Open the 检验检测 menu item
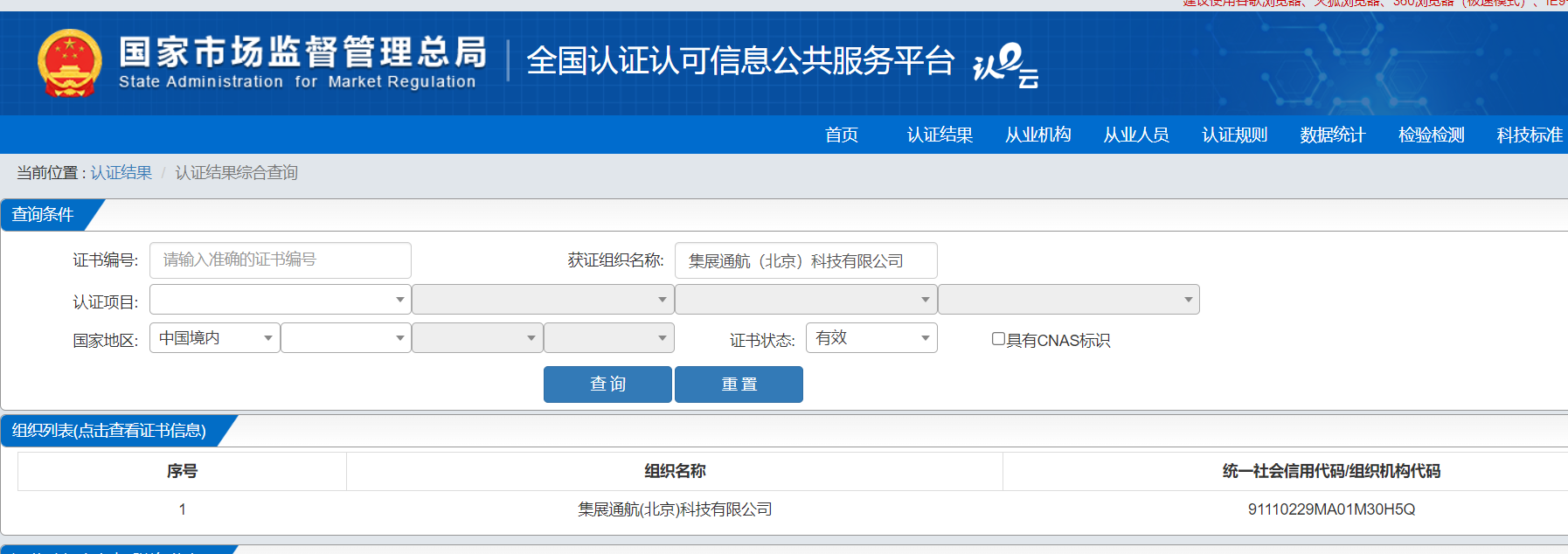The height and width of the screenshot is (554, 1568). coord(1432,135)
